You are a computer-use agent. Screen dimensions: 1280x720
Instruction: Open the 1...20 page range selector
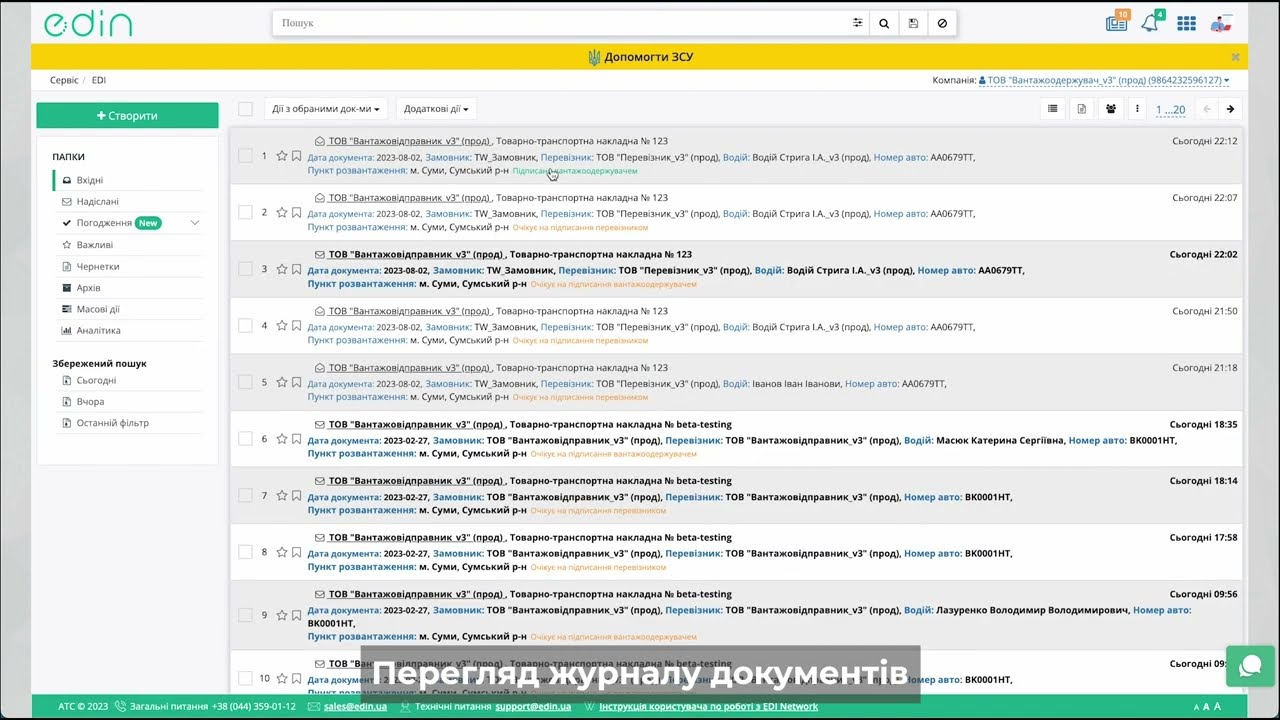click(1170, 110)
